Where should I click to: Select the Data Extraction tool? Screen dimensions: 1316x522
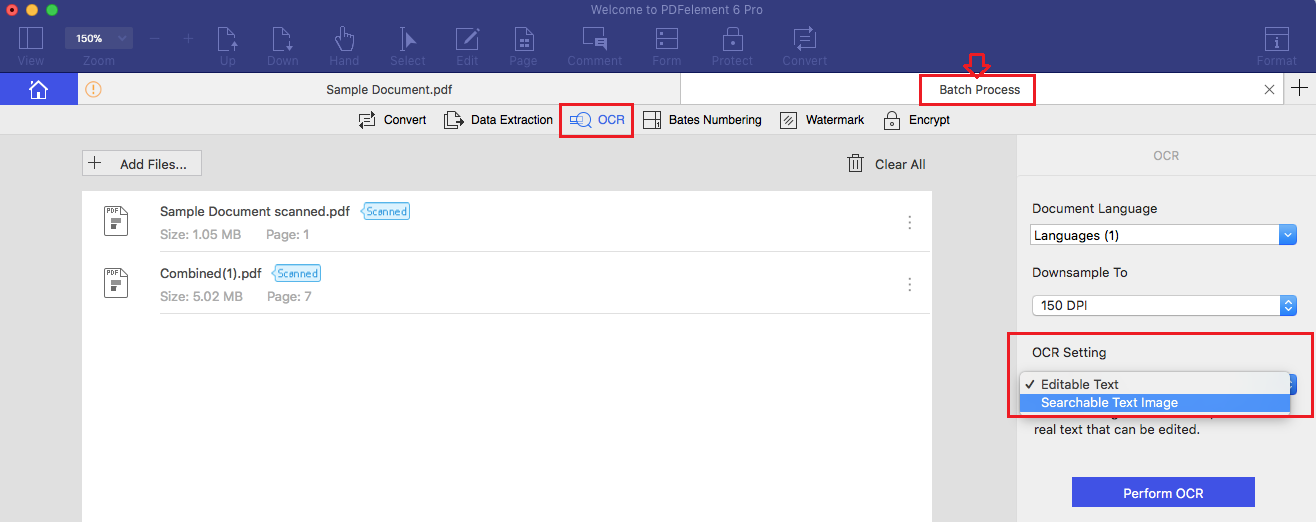coord(498,120)
